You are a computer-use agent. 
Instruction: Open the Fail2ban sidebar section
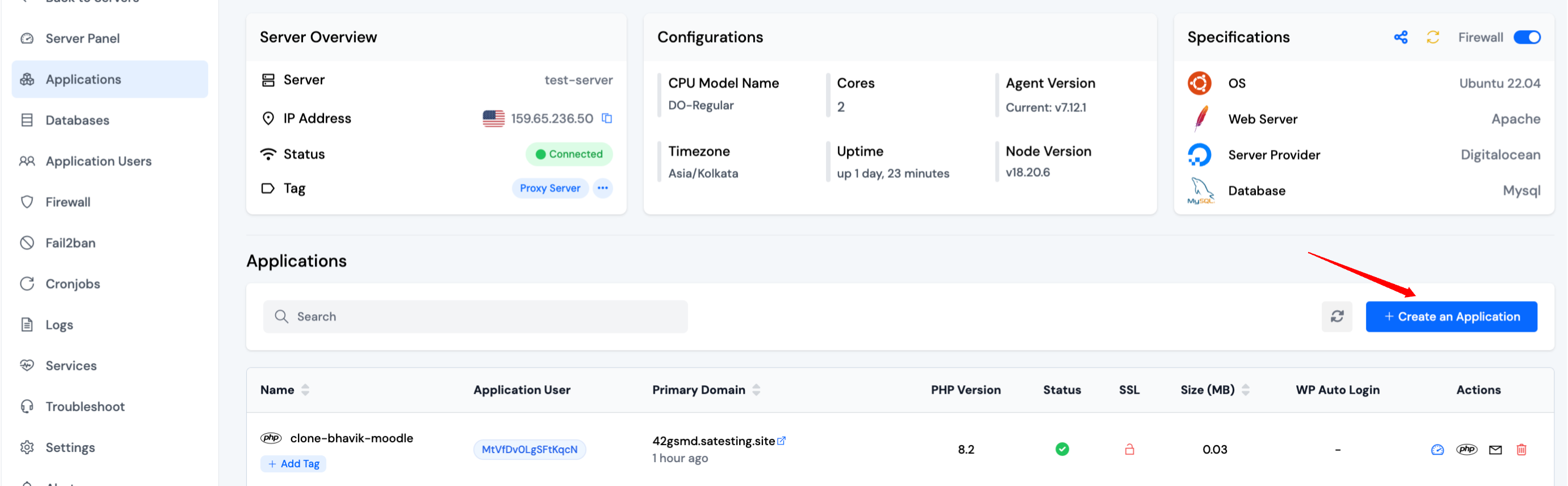70,243
